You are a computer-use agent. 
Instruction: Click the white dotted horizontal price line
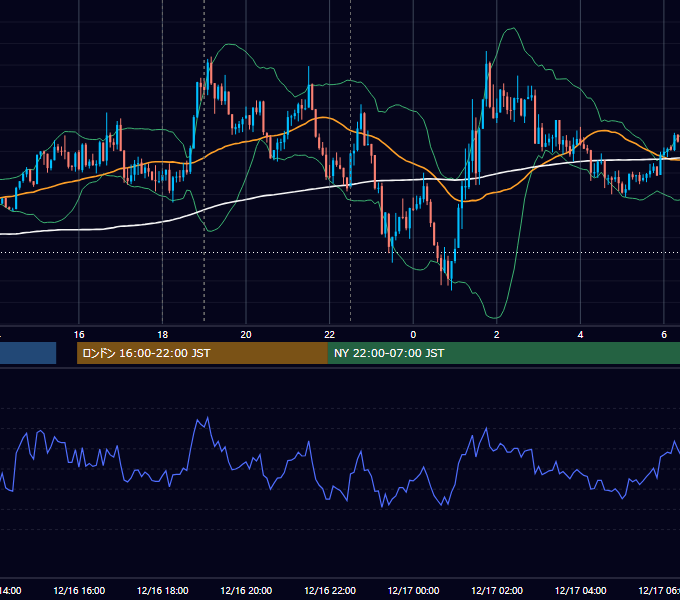click(x=340, y=252)
